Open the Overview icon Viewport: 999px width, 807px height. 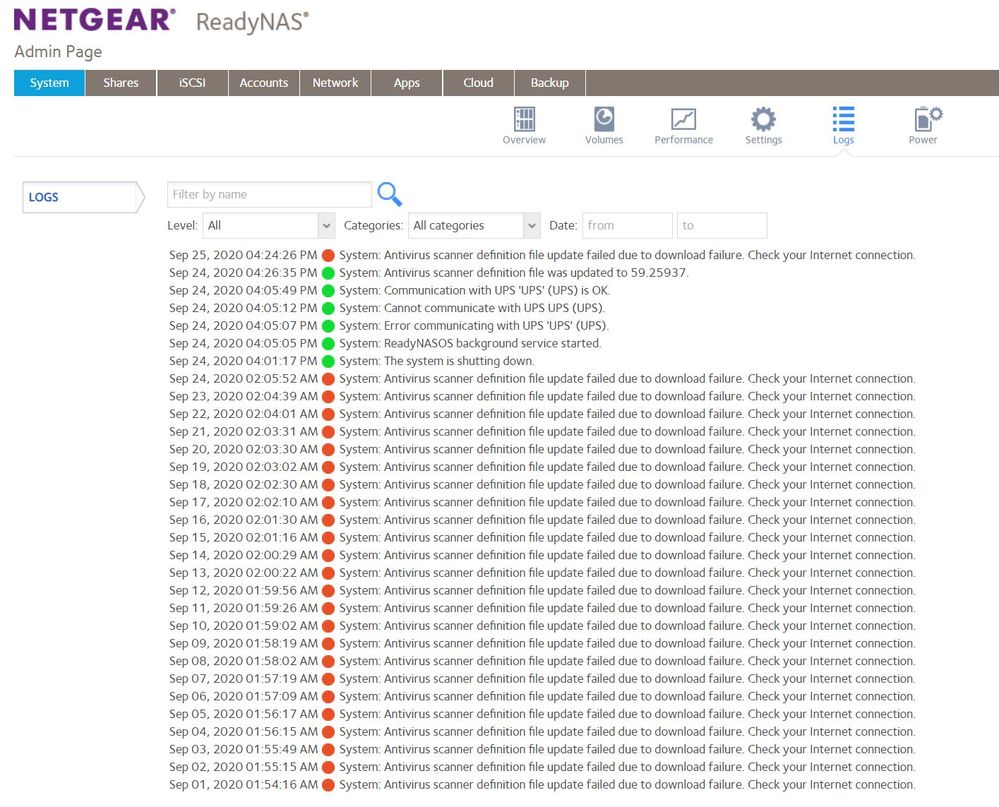(524, 121)
